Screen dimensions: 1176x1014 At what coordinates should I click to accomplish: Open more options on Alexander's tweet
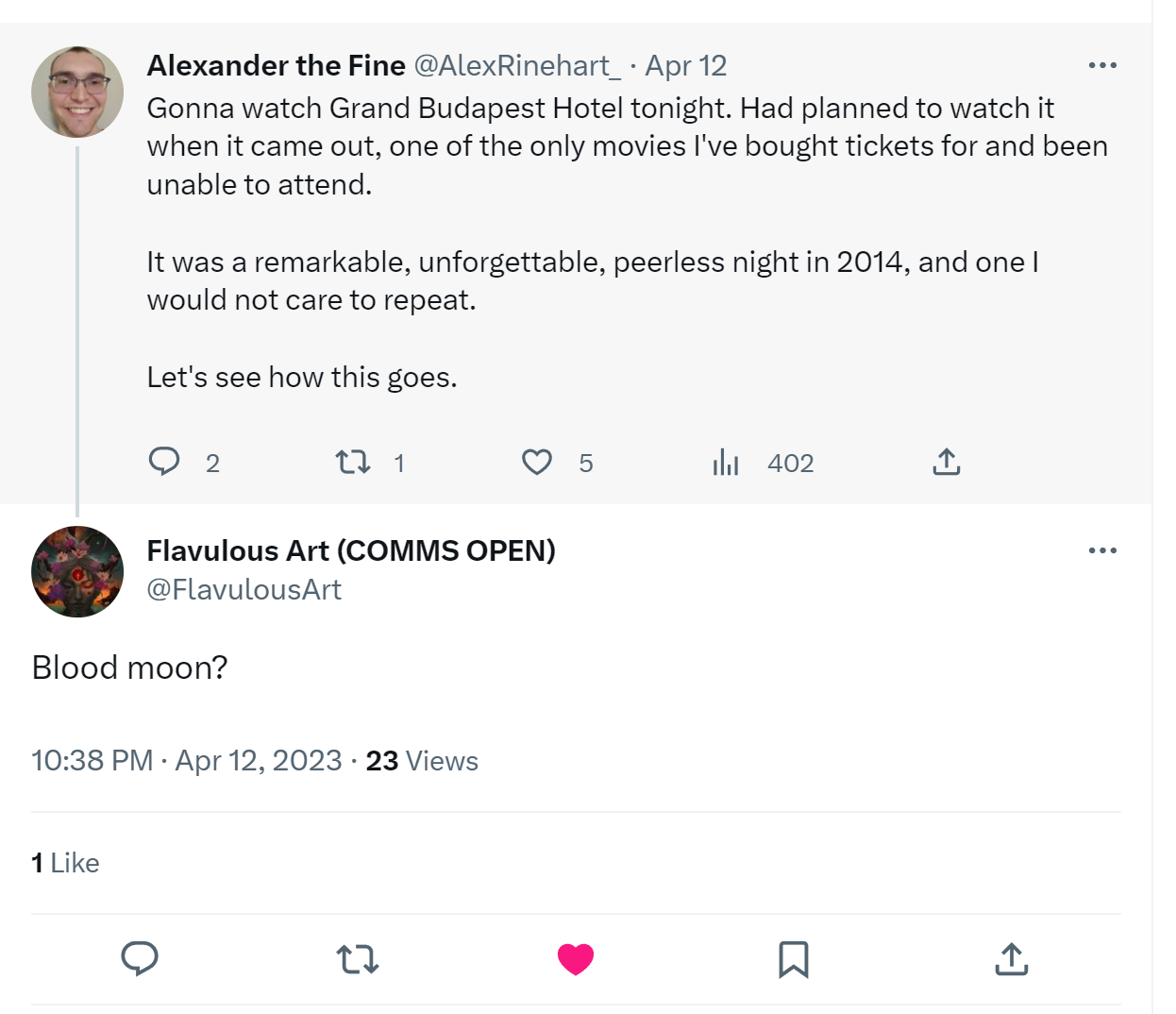click(x=1101, y=65)
